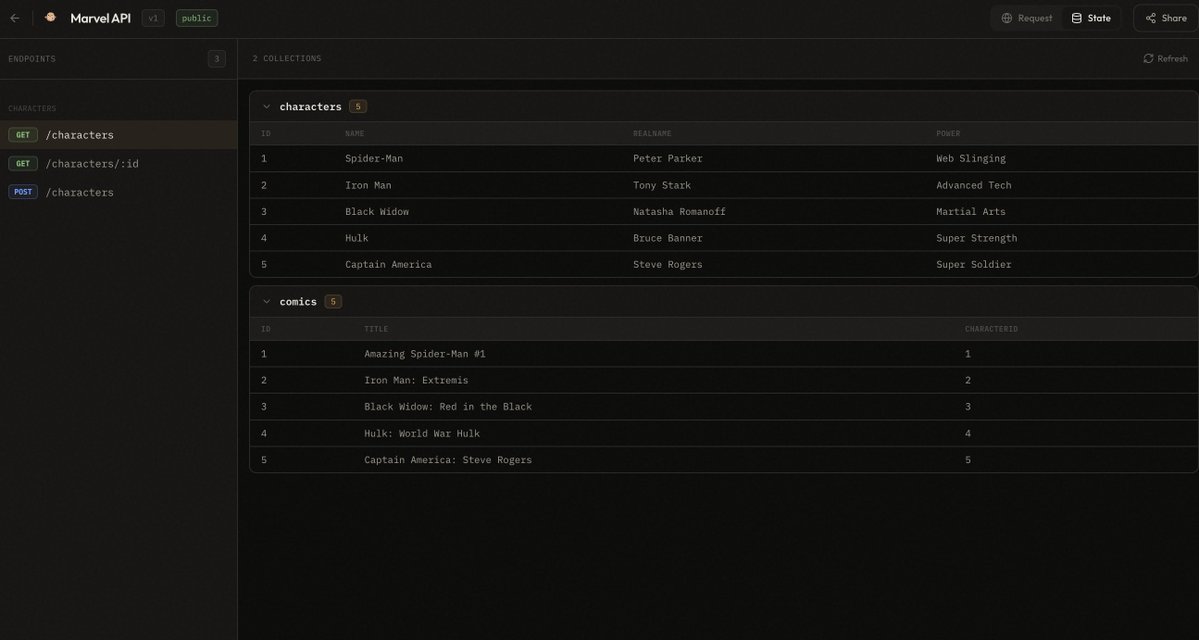
Task: Click the comics collection count badge
Action: point(333,302)
